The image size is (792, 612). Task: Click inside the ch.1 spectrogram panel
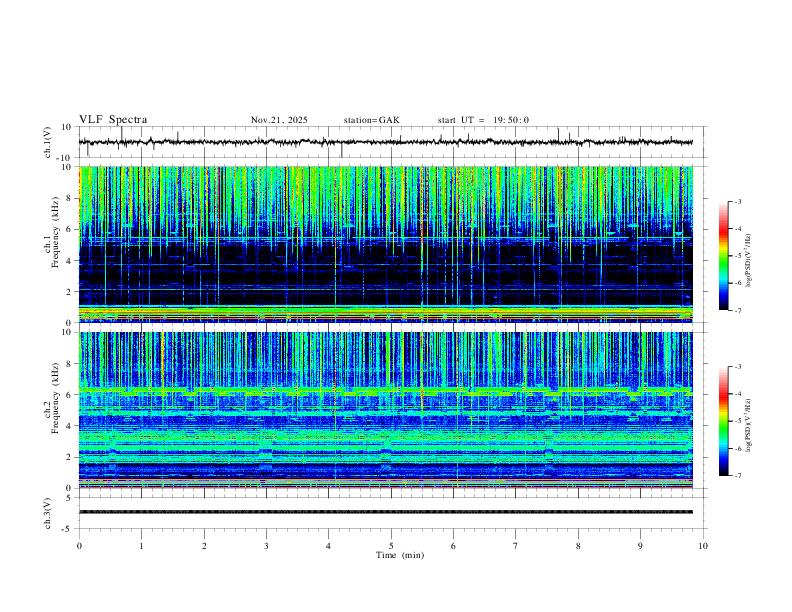(x=385, y=244)
